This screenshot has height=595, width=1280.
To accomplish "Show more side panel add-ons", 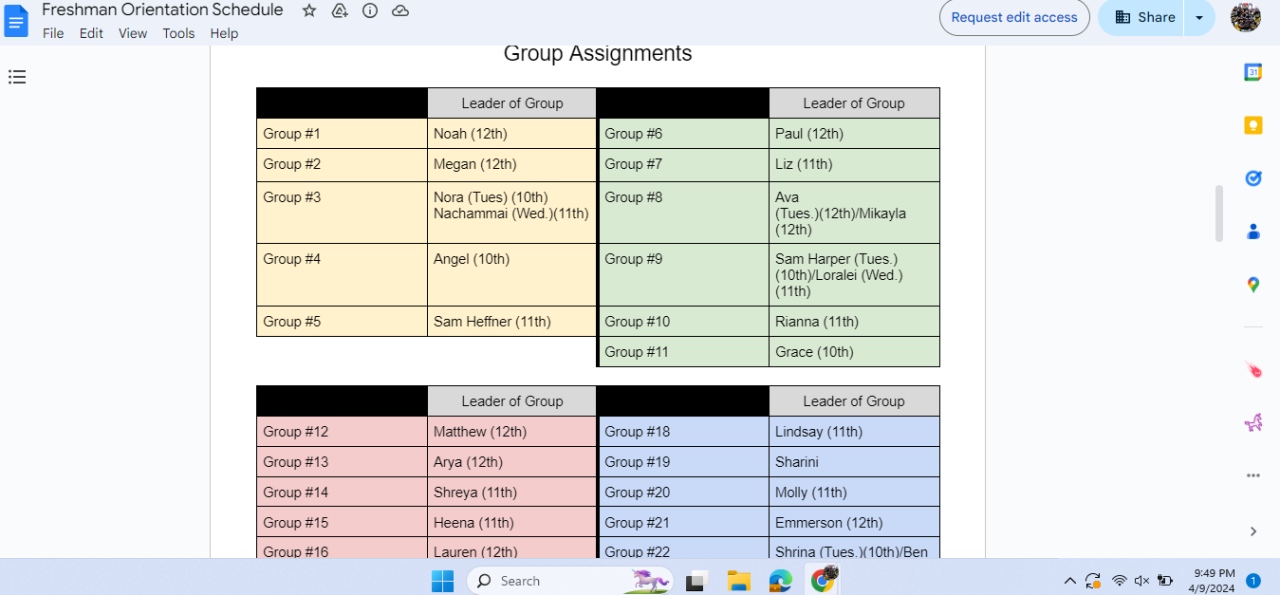I will (x=1253, y=476).
